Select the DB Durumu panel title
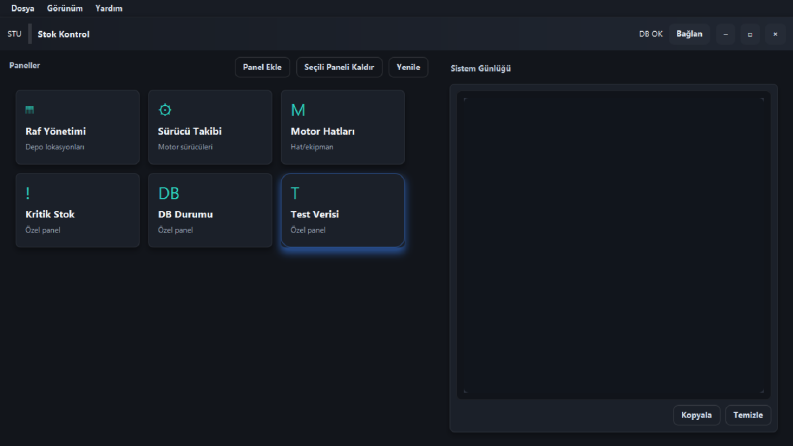This screenshot has width=793, height=446. point(185,214)
